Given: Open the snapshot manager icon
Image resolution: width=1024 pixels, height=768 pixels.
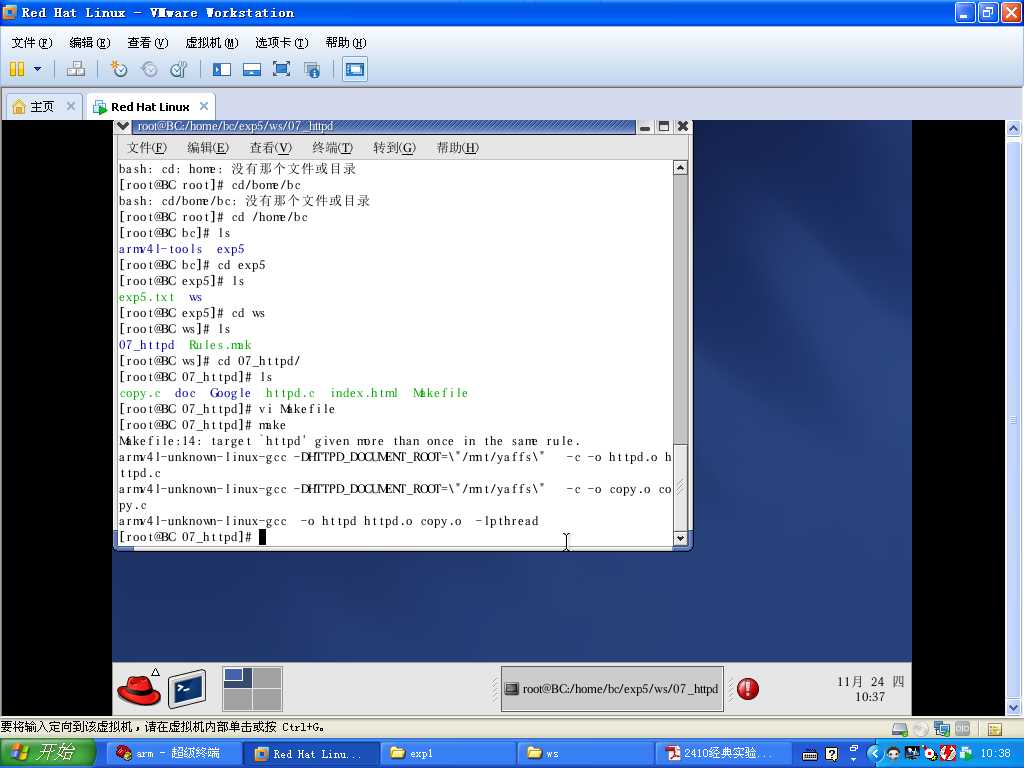Looking at the screenshot, I should 179,69.
